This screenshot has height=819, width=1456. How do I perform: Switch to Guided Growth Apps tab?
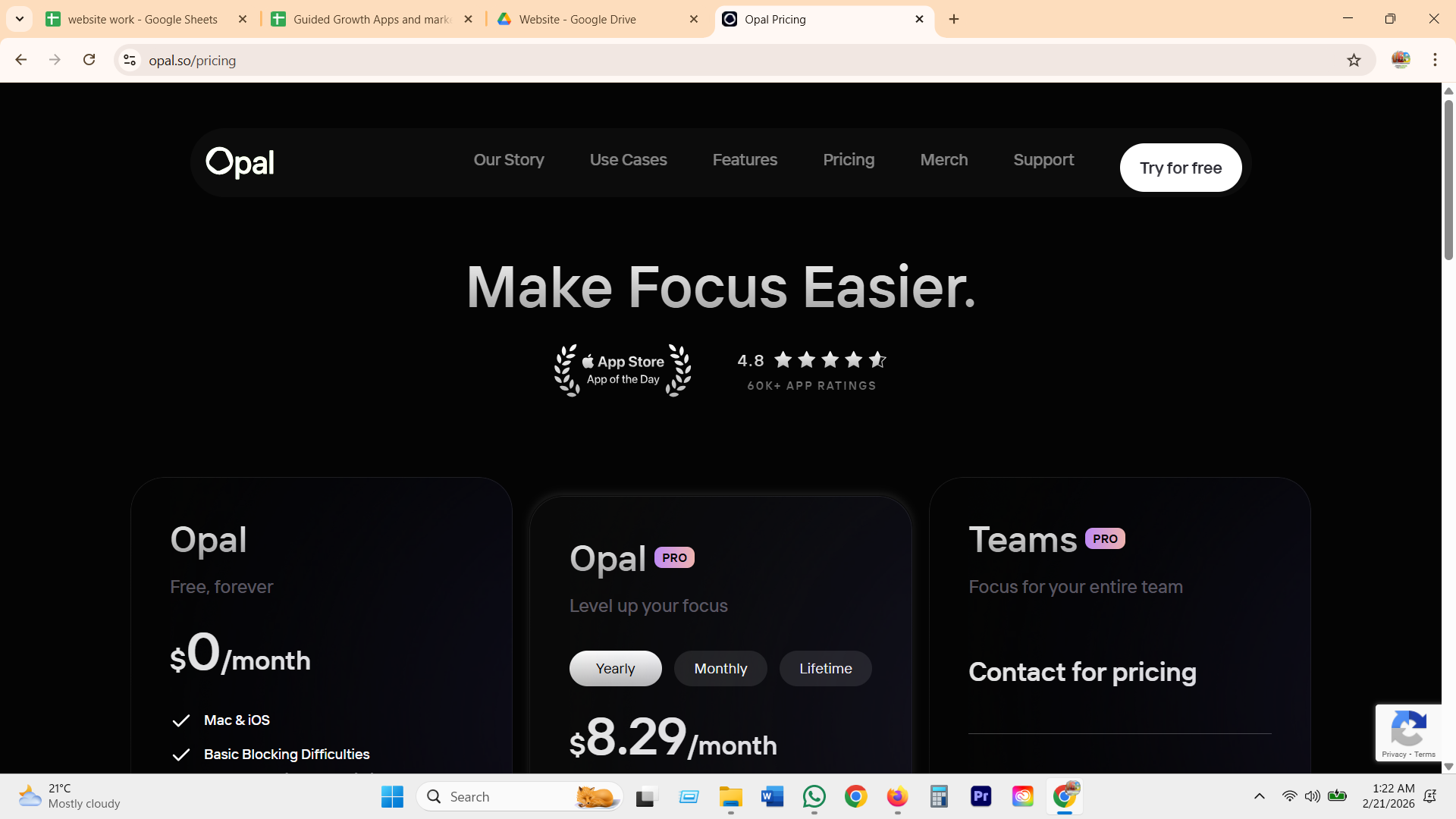(372, 19)
